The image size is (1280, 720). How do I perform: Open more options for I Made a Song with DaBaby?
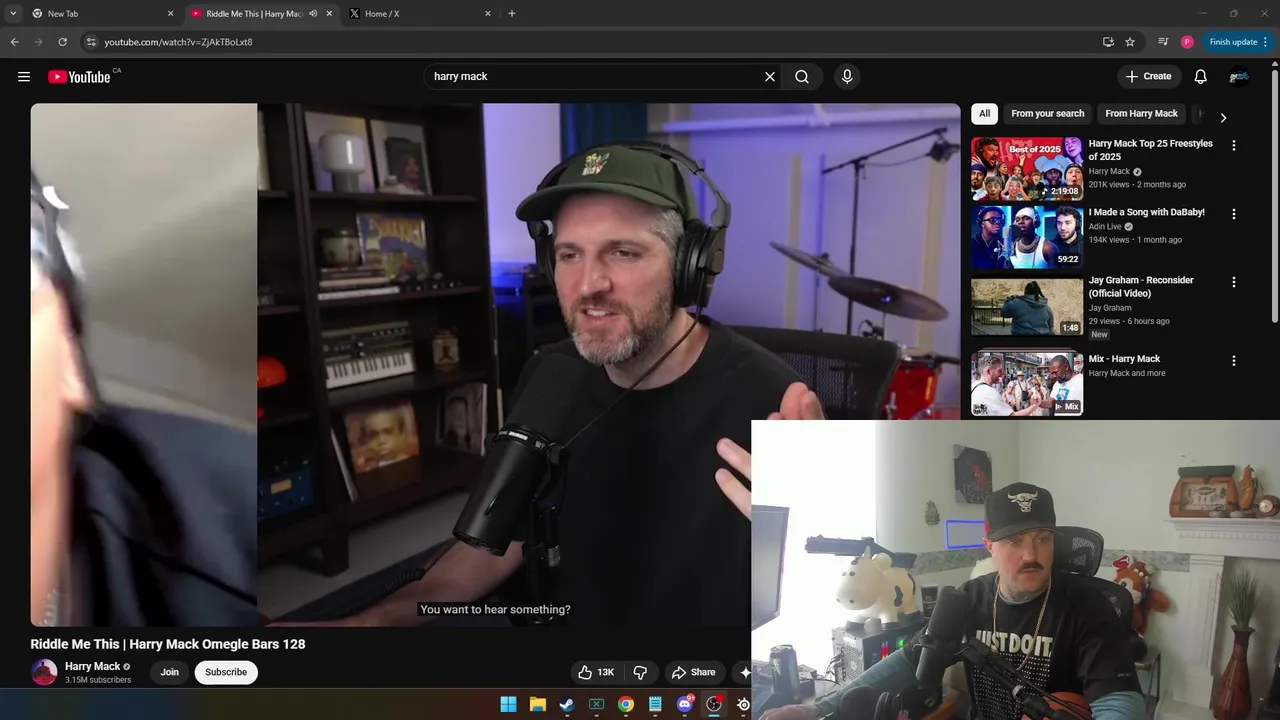[1233, 214]
